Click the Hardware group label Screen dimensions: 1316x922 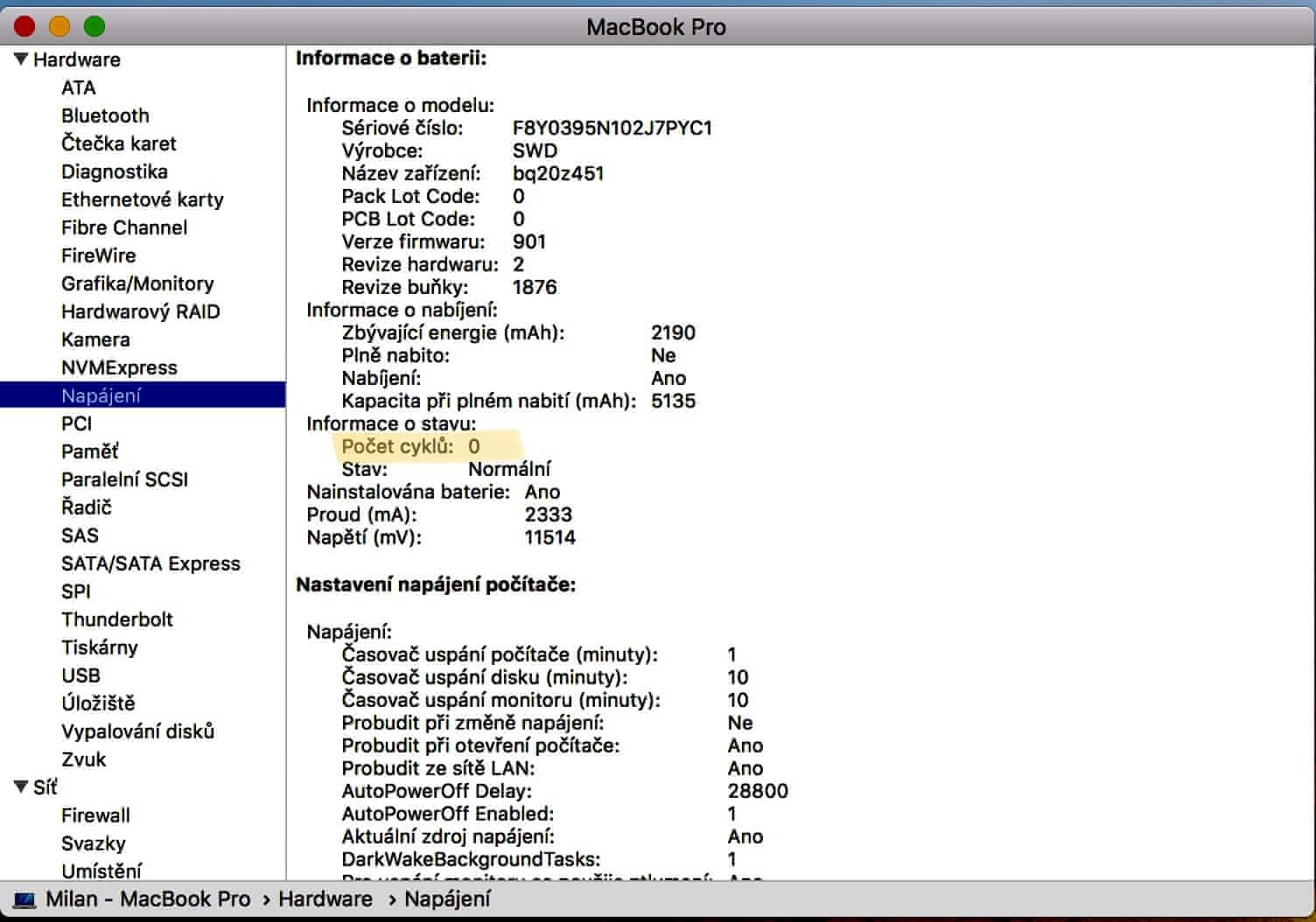(x=77, y=59)
